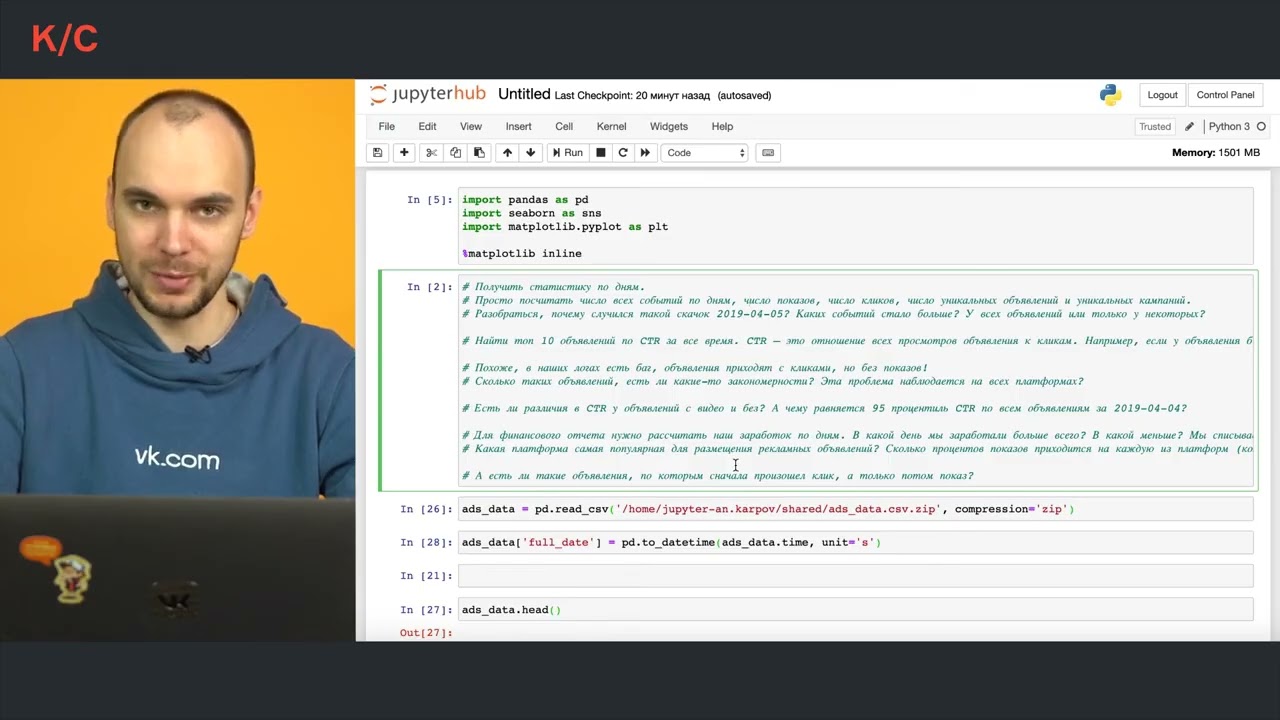Open the Widgets menu
Viewport: 1280px width, 720px height.
pyautogui.click(x=668, y=127)
